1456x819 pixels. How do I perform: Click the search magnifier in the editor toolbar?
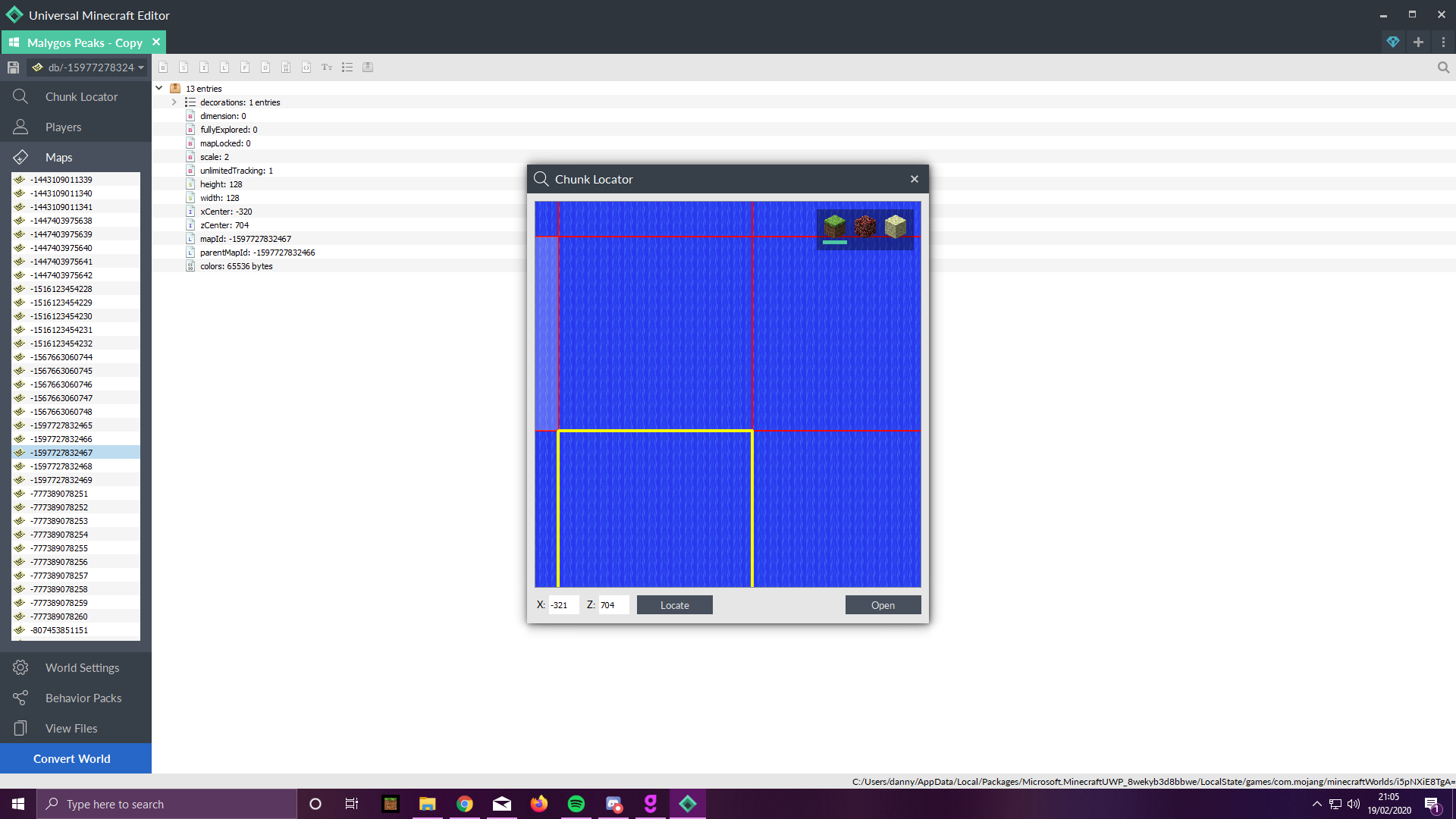click(1443, 67)
